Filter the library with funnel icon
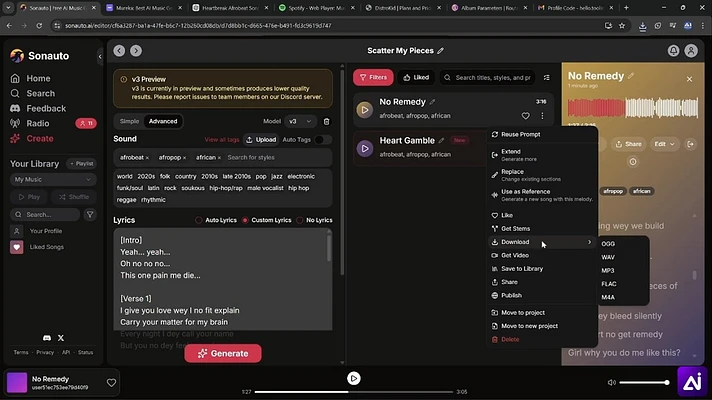The height and width of the screenshot is (400, 712). pos(90,215)
